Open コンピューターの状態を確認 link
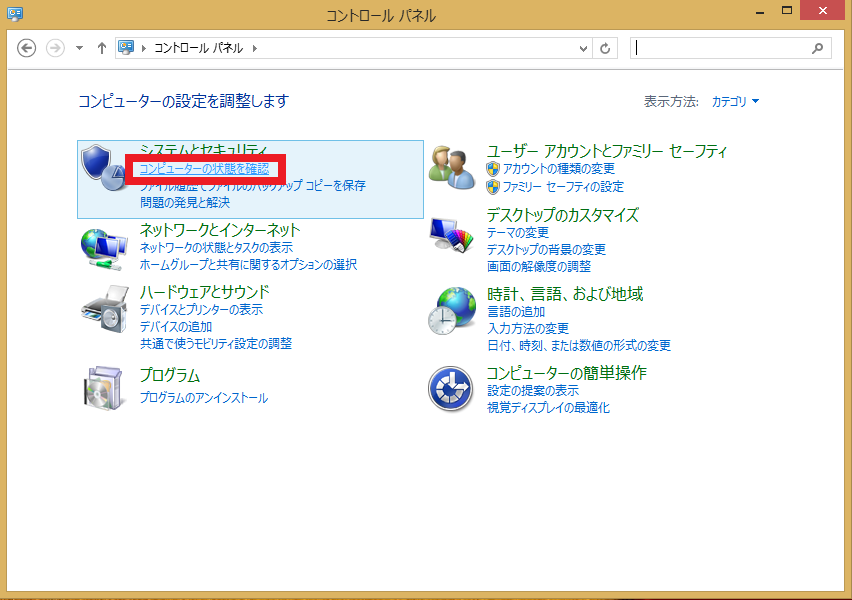This screenshot has height=600, width=852. click(x=204, y=169)
